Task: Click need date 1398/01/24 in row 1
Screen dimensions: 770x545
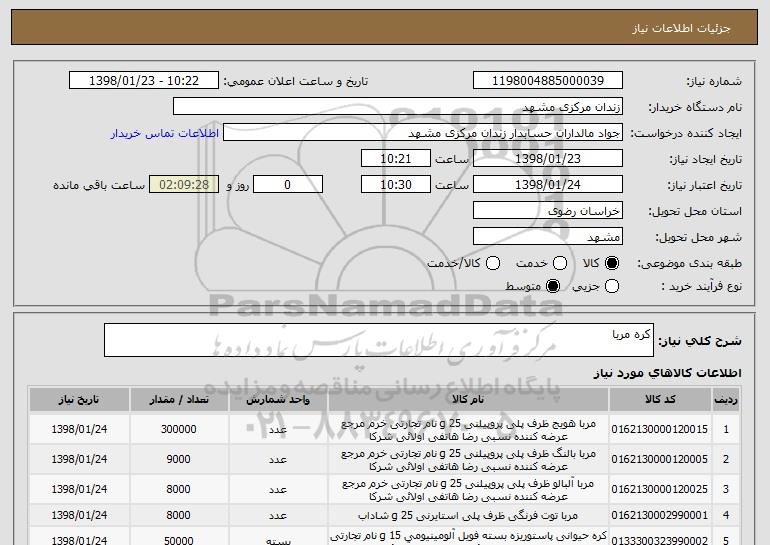Action: pyautogui.click(x=79, y=429)
